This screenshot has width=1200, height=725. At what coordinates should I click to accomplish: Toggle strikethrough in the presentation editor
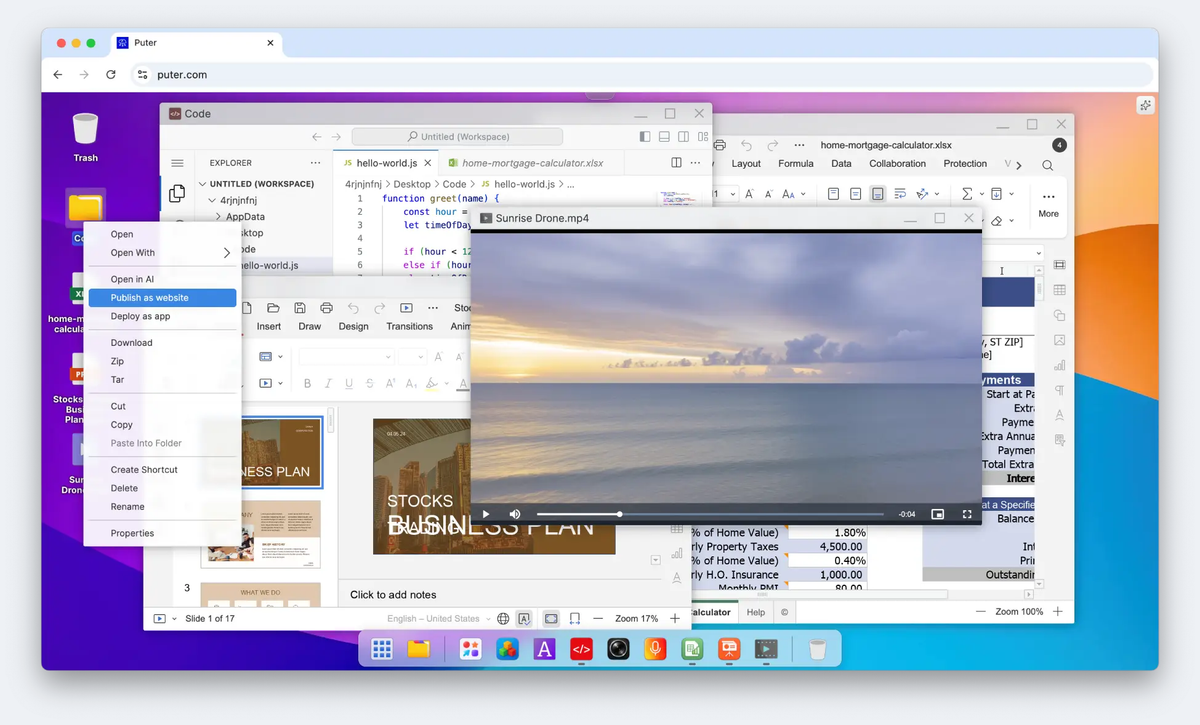click(369, 383)
